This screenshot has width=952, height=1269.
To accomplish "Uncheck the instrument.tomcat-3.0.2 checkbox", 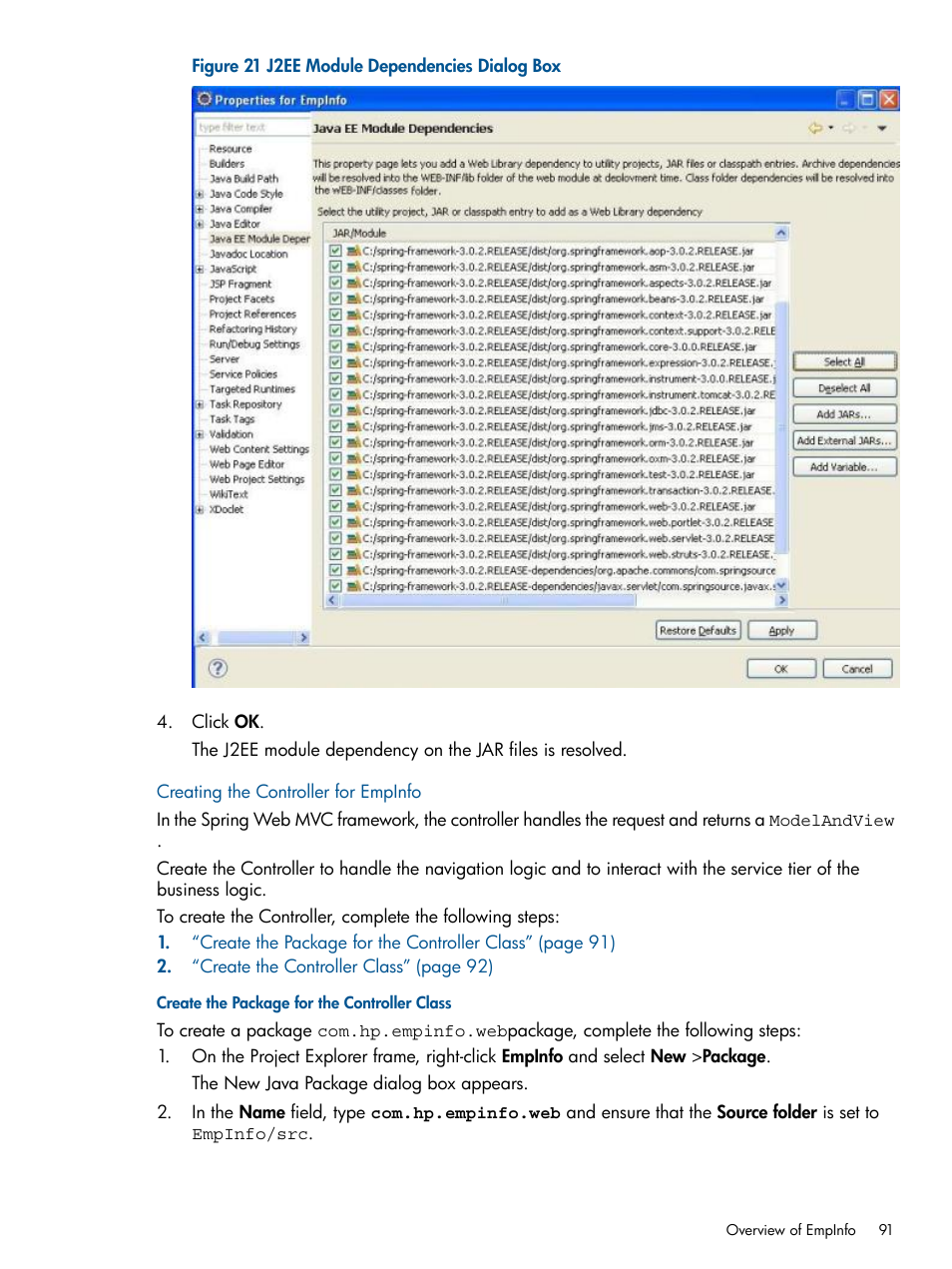I will pos(335,395).
